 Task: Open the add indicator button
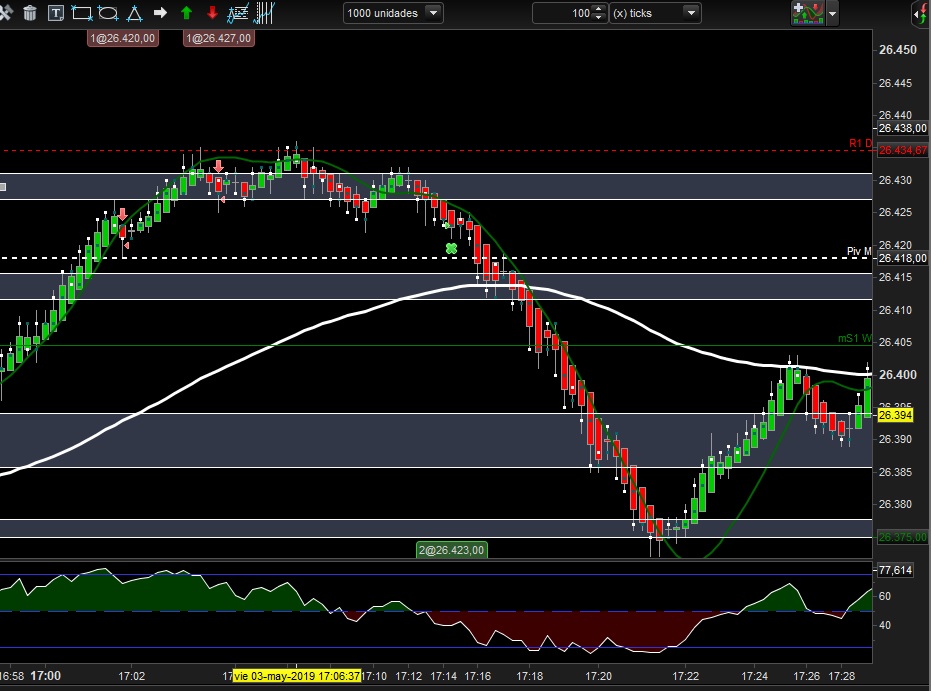(808, 13)
